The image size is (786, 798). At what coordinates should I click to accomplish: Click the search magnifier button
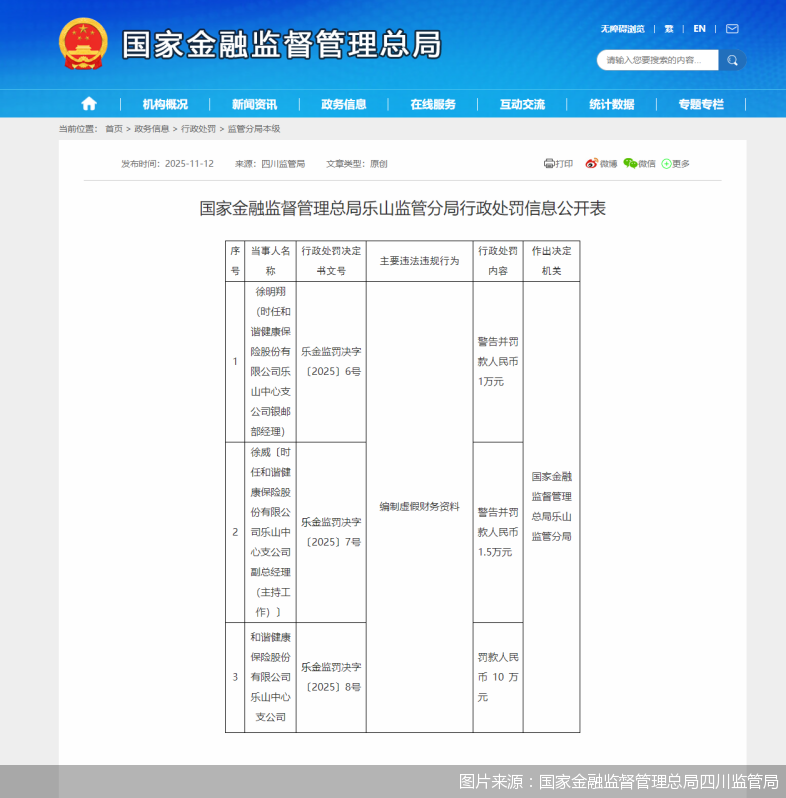pos(732,61)
